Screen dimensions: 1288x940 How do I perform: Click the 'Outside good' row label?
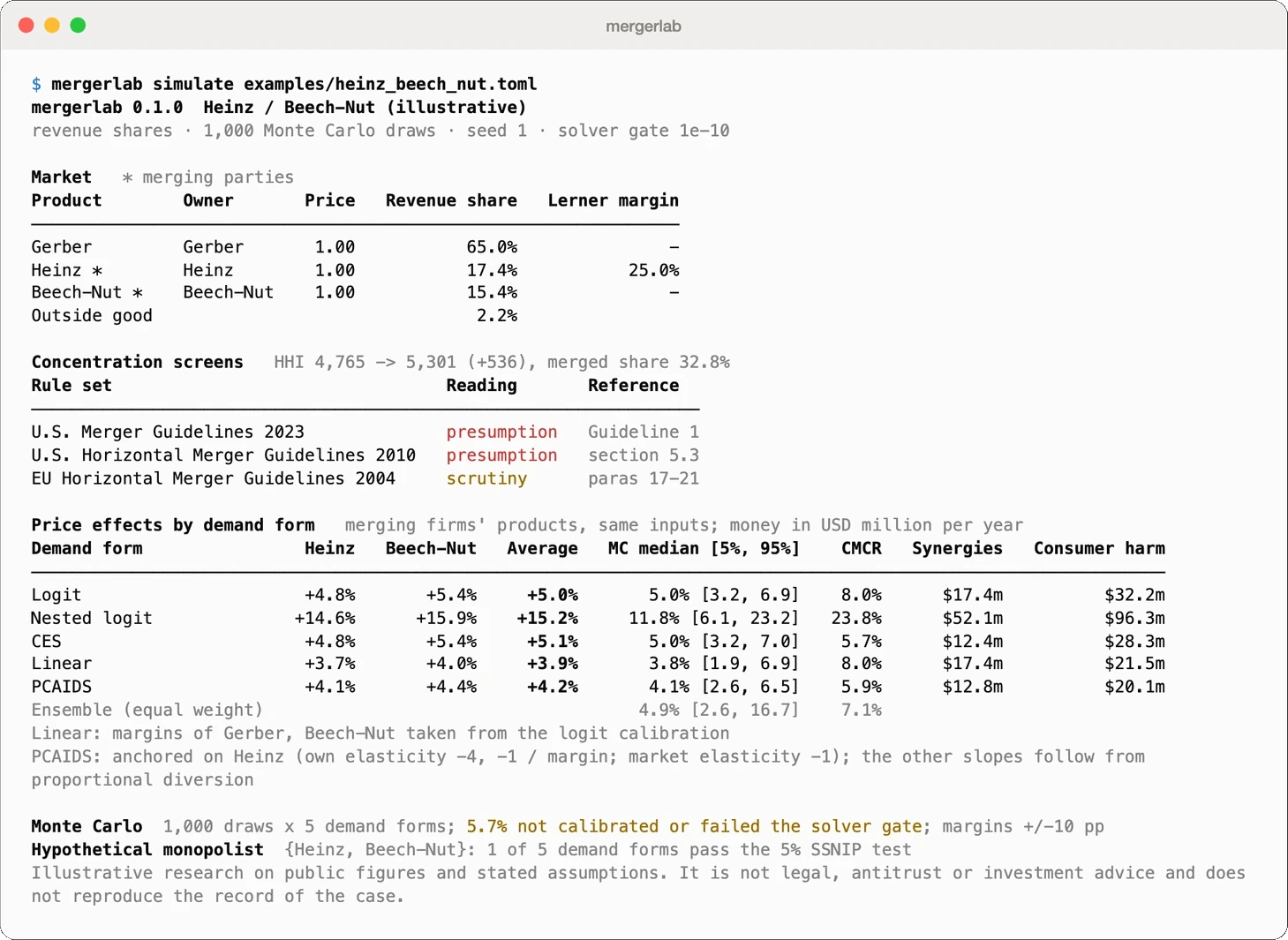(92, 316)
